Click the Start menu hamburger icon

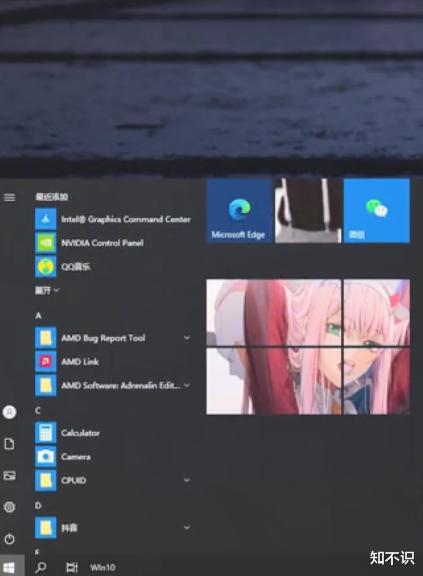10,197
